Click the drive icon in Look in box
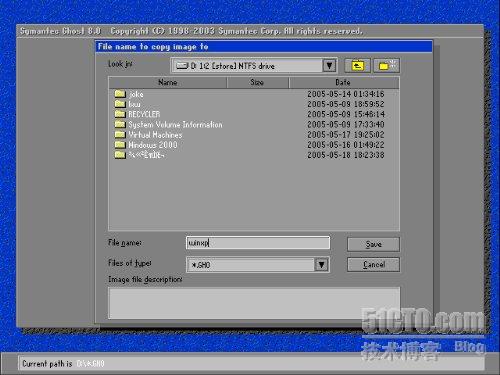The height and width of the screenshot is (375, 500). pyautogui.click(x=182, y=65)
